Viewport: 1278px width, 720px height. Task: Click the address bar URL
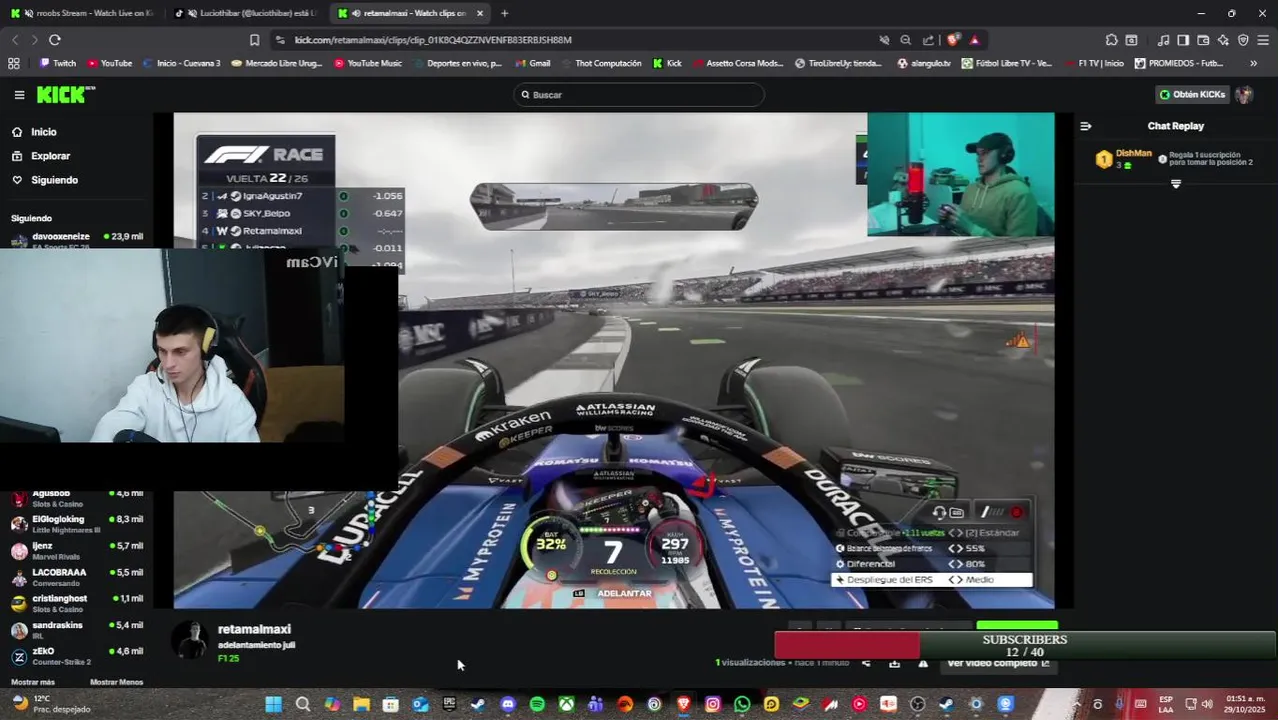coord(433,40)
